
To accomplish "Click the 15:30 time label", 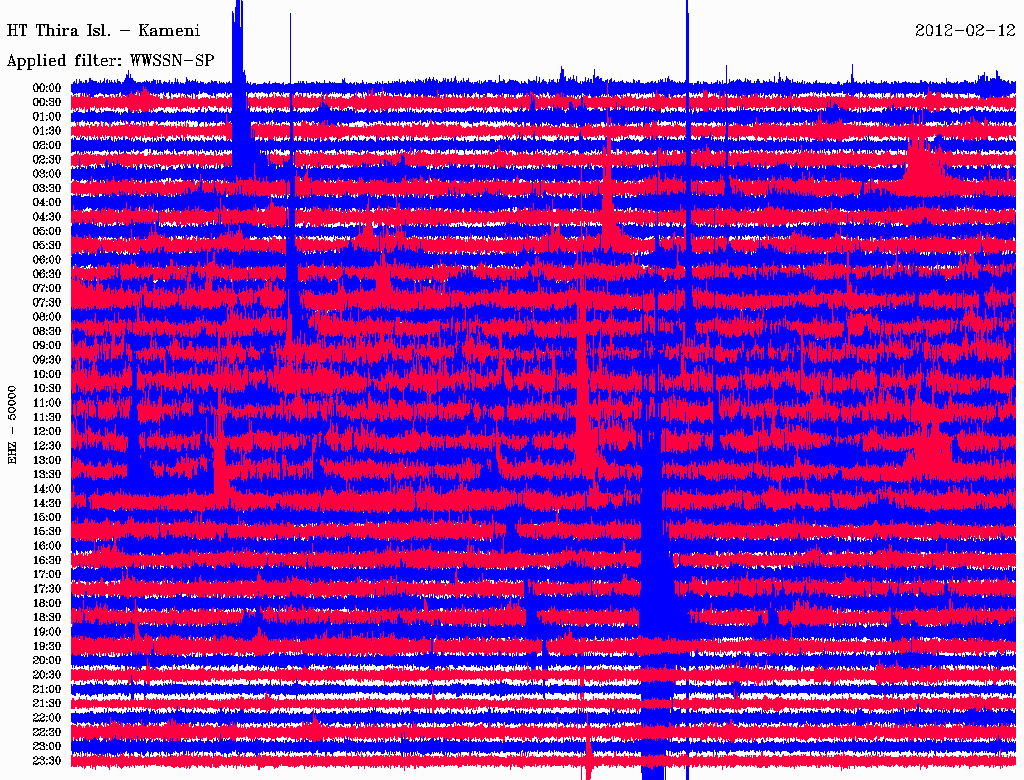I will (x=47, y=532).
